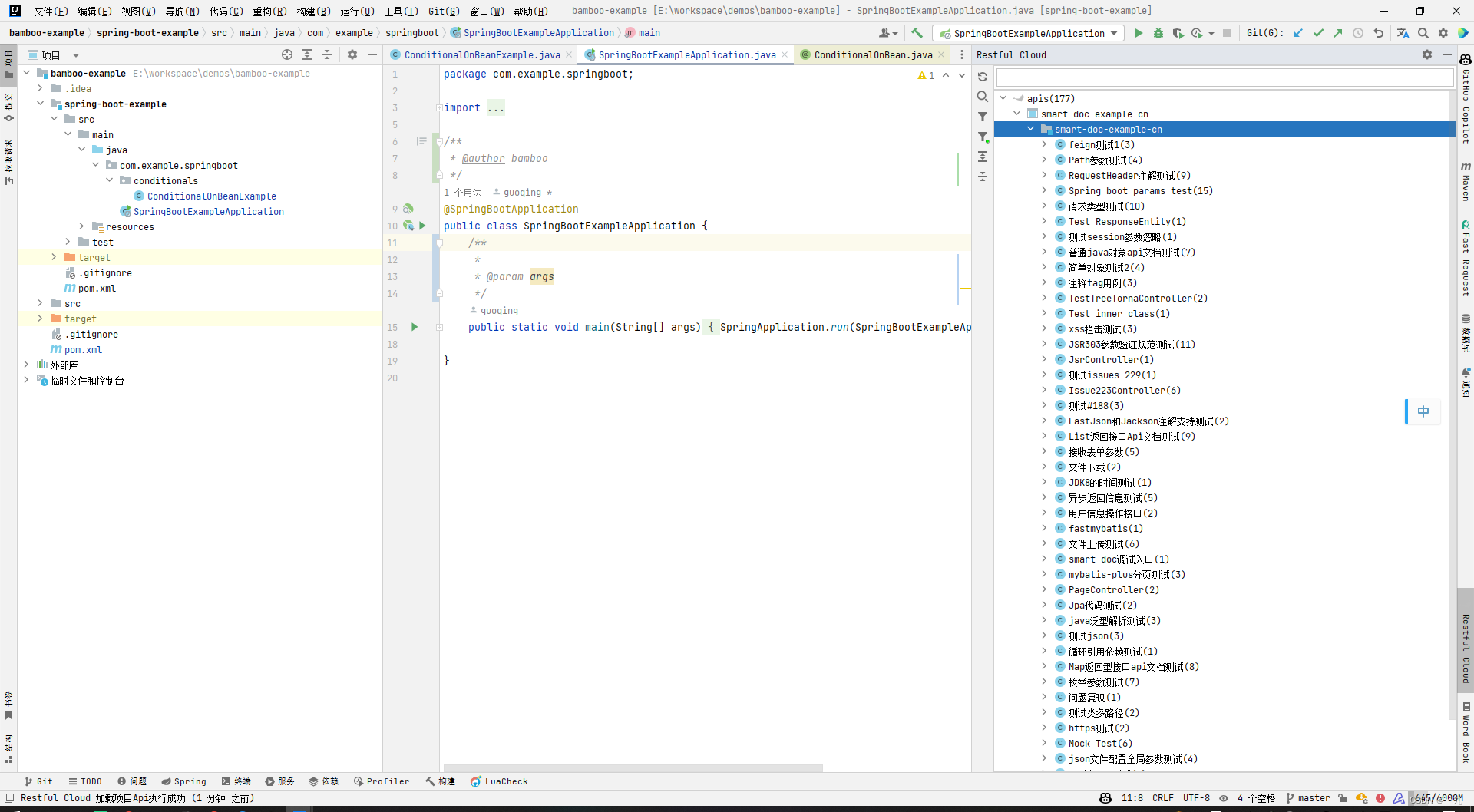This screenshot has height=812, width=1474.
Task: Click memory usage indicator in status bar
Action: [x=1438, y=798]
